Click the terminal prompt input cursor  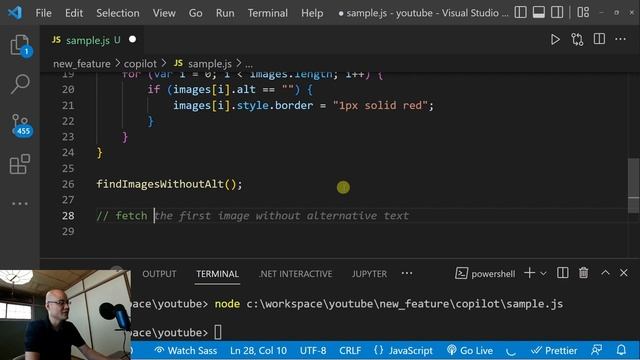tap(218, 332)
